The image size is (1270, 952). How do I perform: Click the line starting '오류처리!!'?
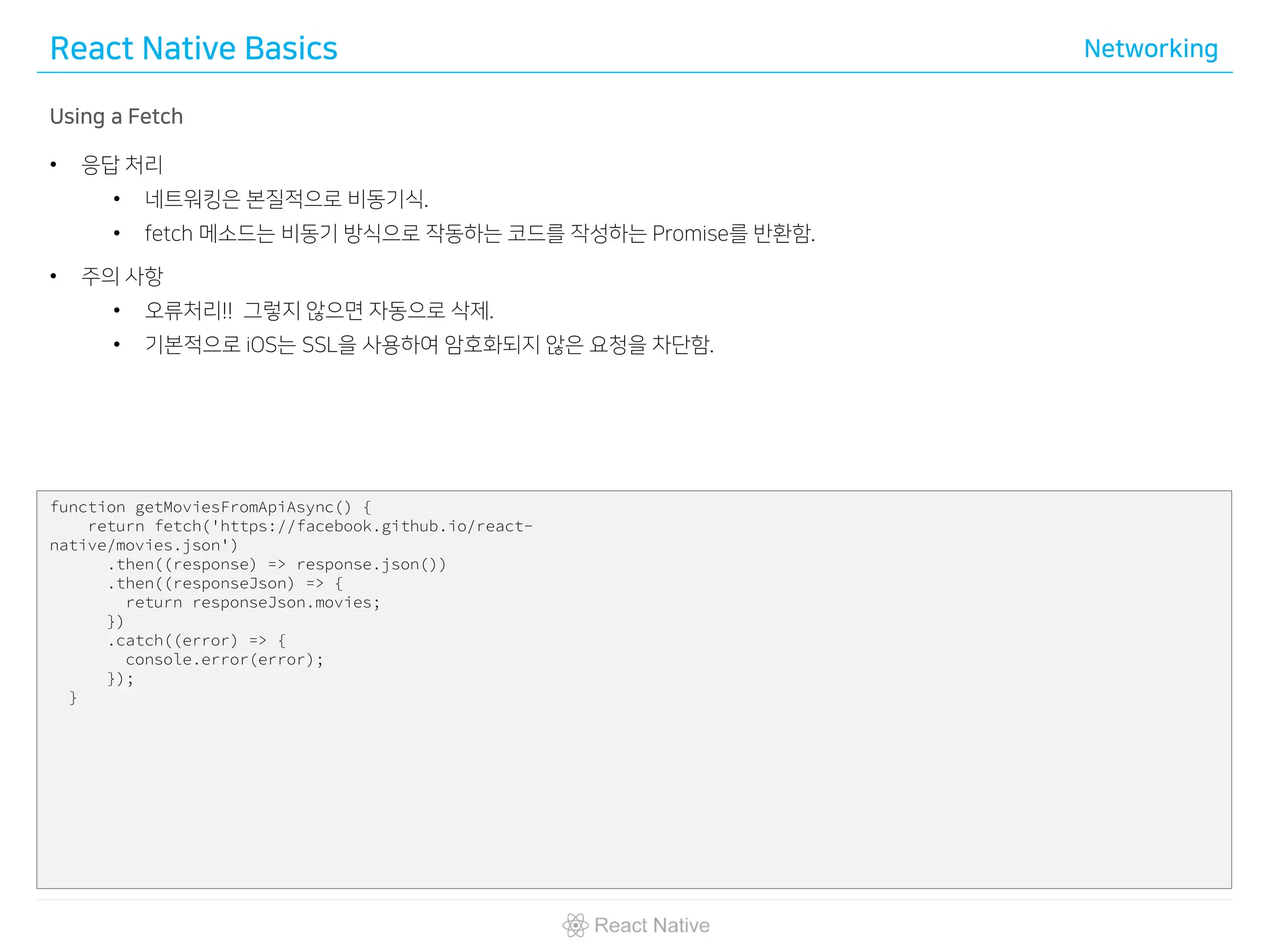tap(319, 310)
